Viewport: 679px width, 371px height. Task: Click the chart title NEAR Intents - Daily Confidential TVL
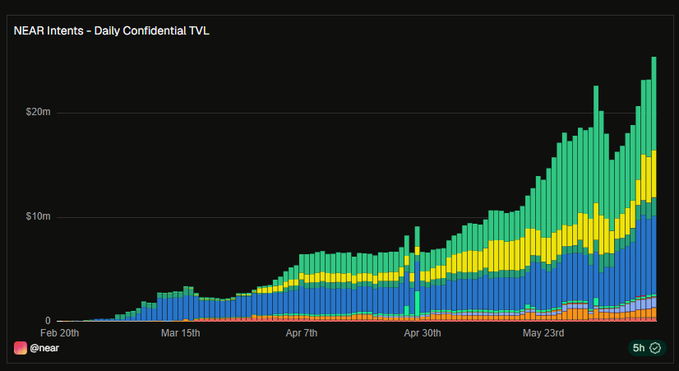[x=111, y=31]
